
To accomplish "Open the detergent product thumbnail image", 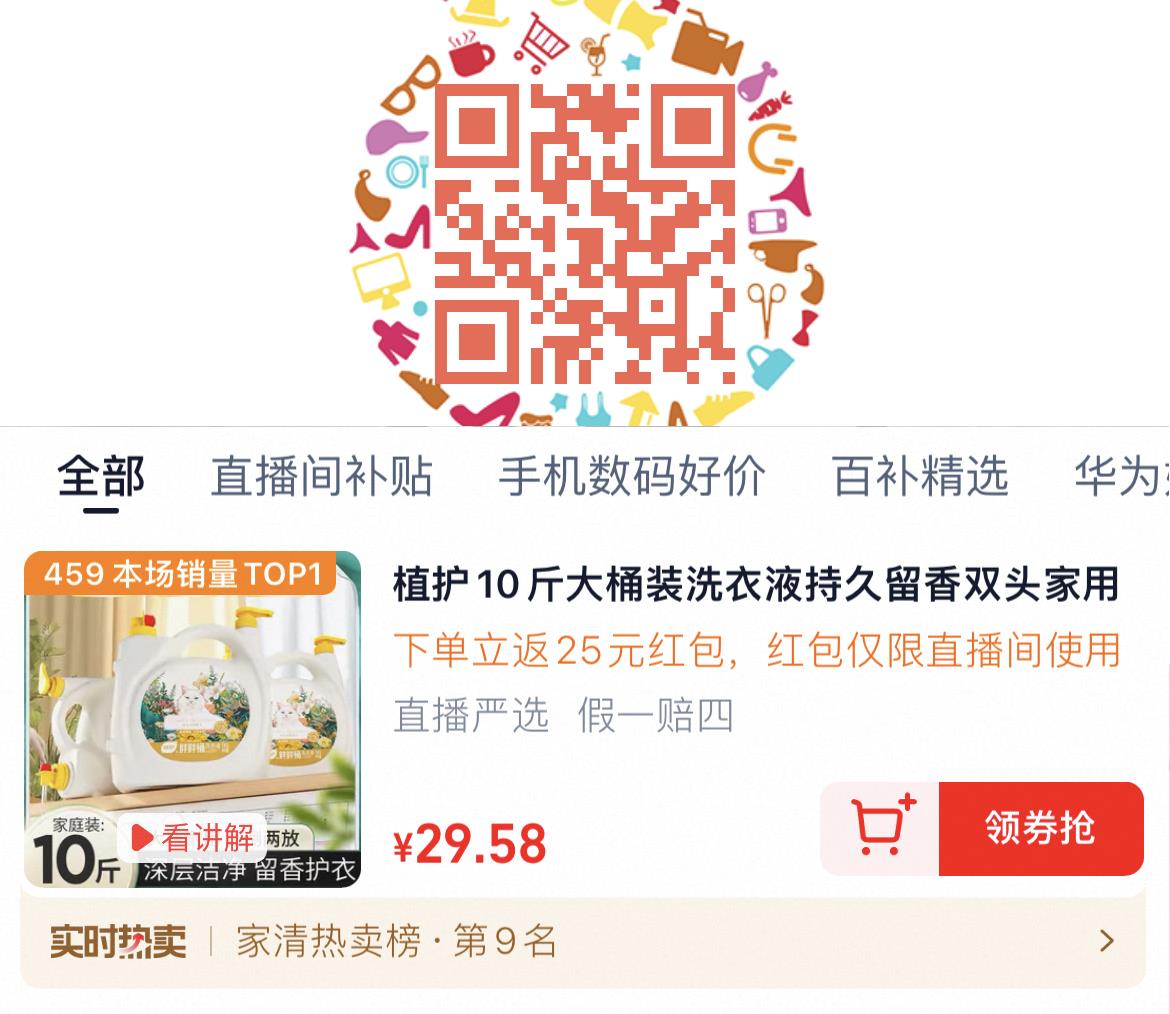I will pos(193,719).
